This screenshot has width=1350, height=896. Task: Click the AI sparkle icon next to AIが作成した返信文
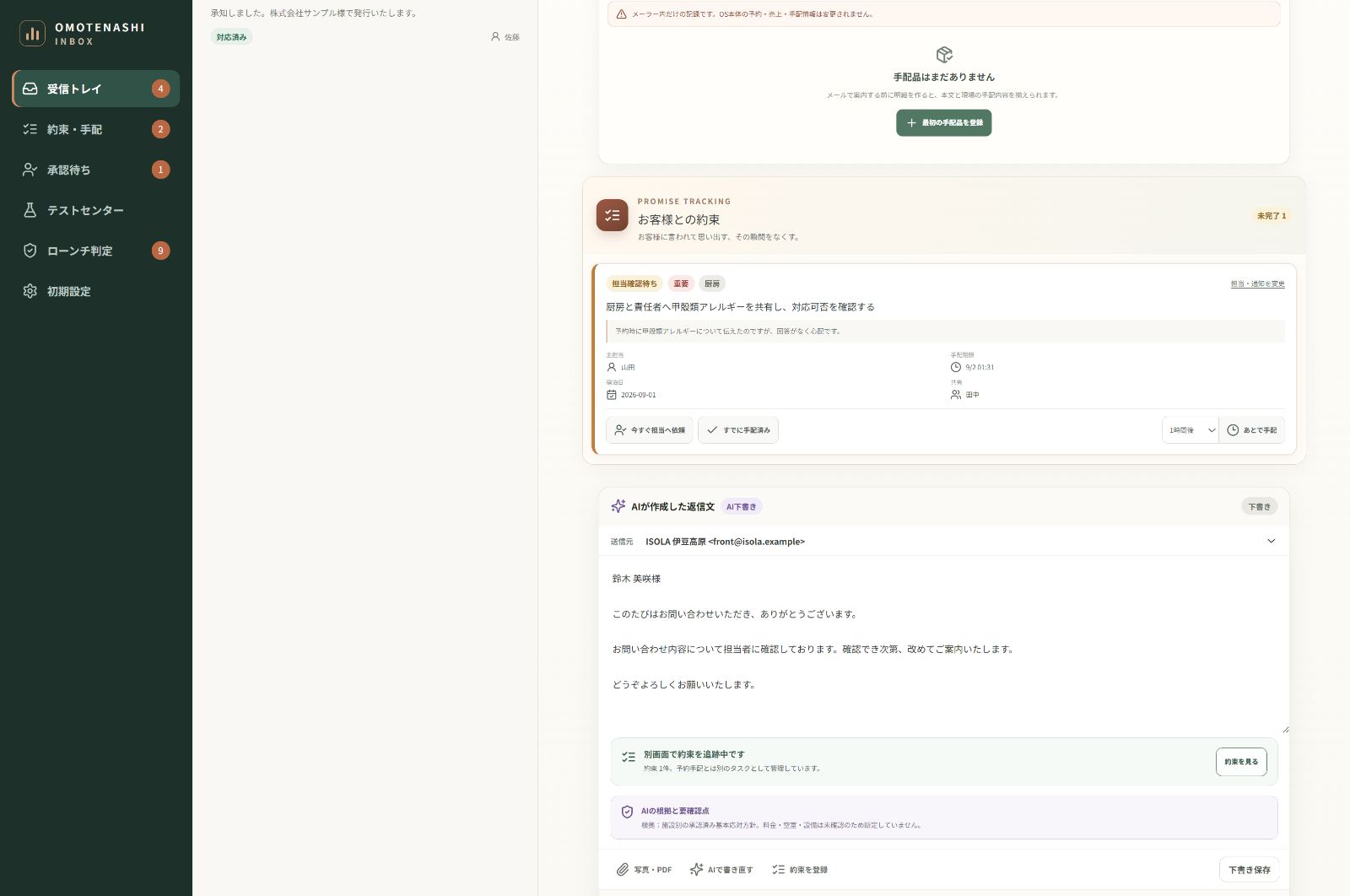(618, 506)
